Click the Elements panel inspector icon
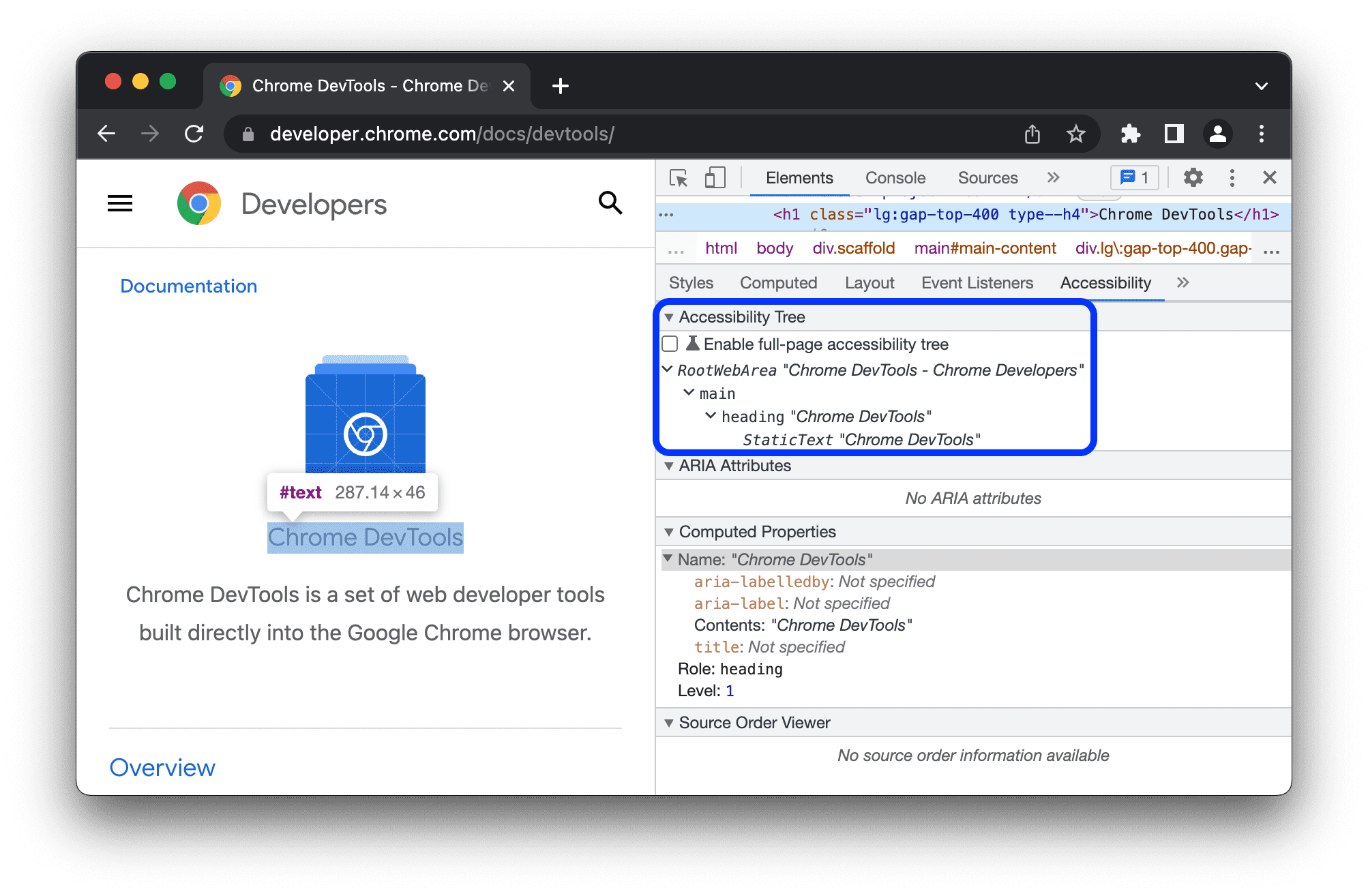 coord(680,178)
